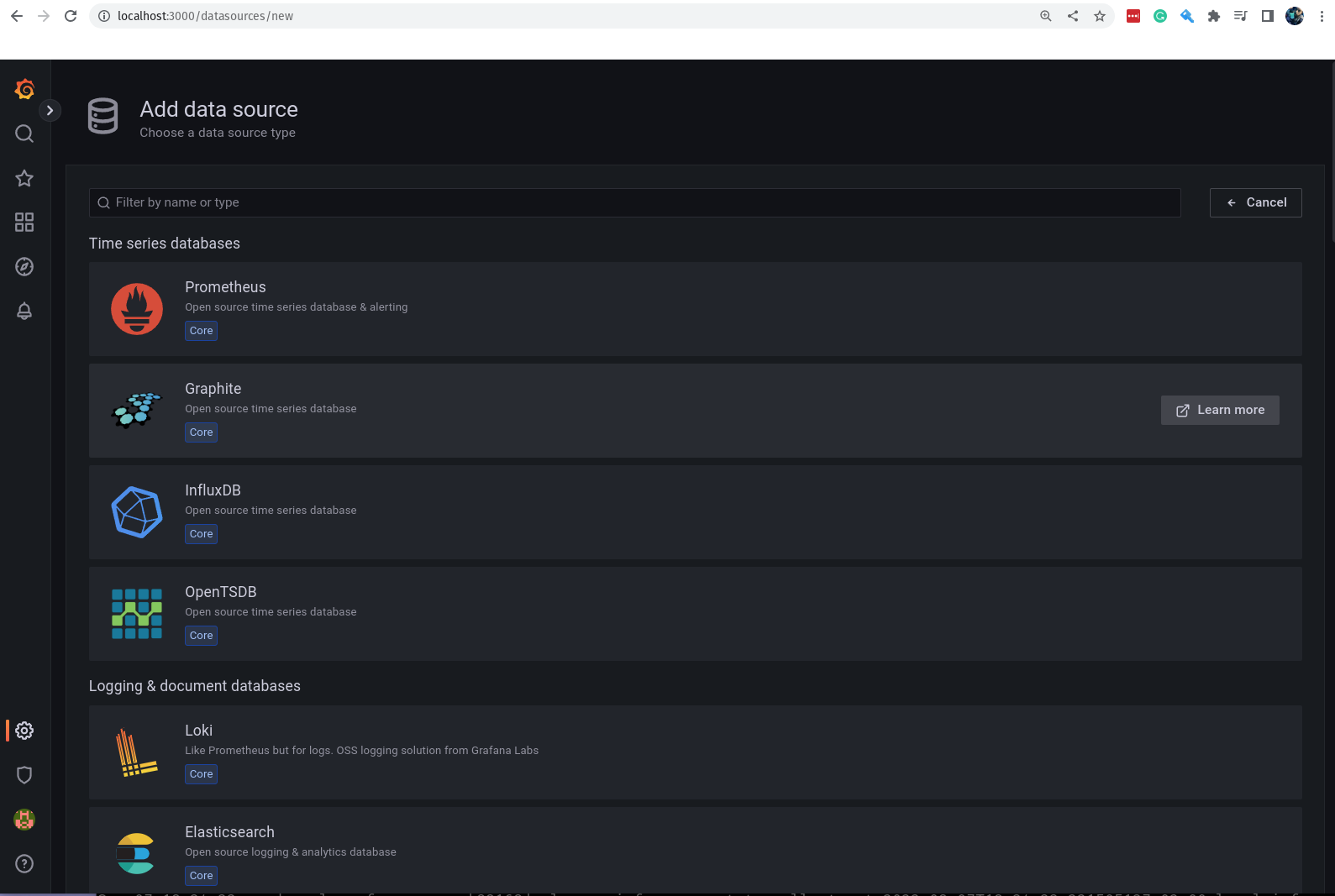Click the Core badge under OpenTSDB

pos(201,636)
